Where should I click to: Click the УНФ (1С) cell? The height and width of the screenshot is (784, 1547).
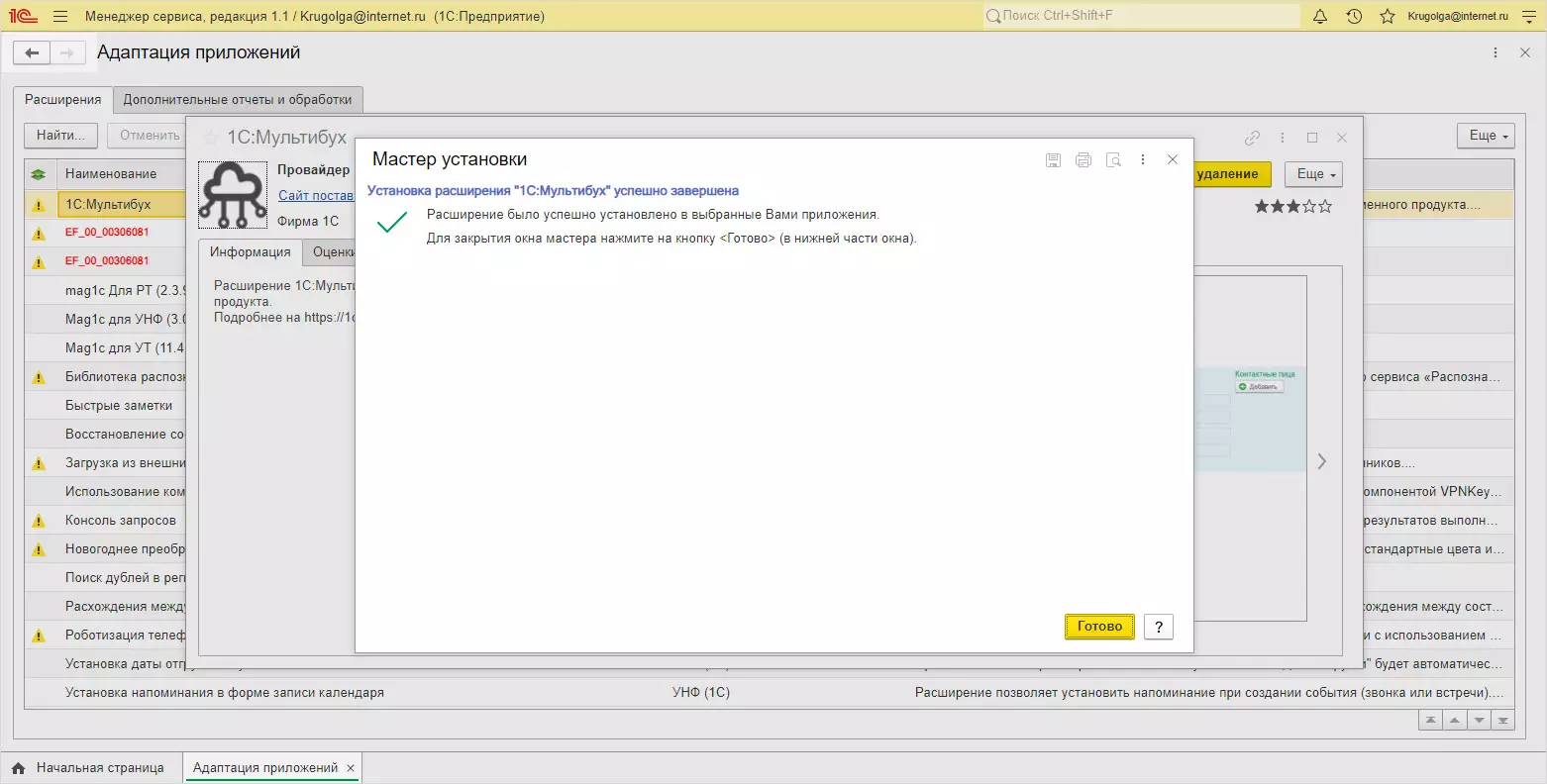tap(701, 693)
